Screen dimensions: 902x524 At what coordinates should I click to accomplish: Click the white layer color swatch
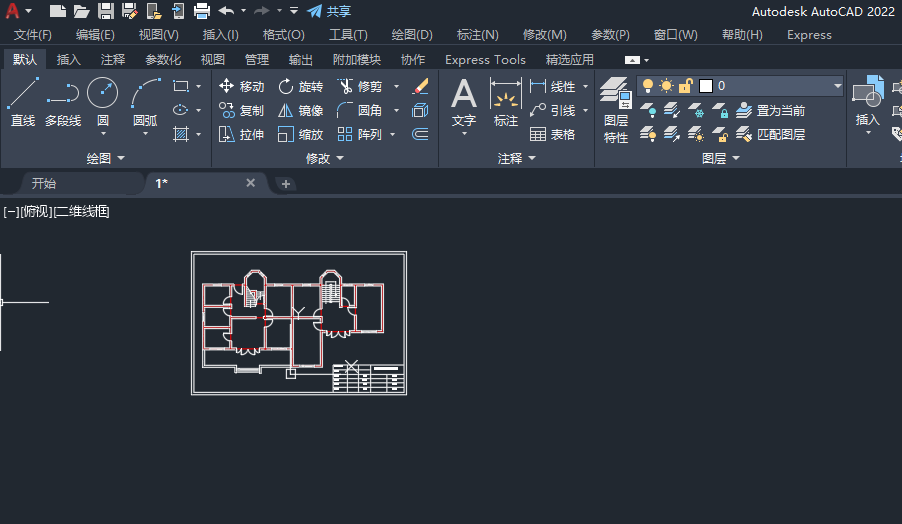click(x=706, y=86)
